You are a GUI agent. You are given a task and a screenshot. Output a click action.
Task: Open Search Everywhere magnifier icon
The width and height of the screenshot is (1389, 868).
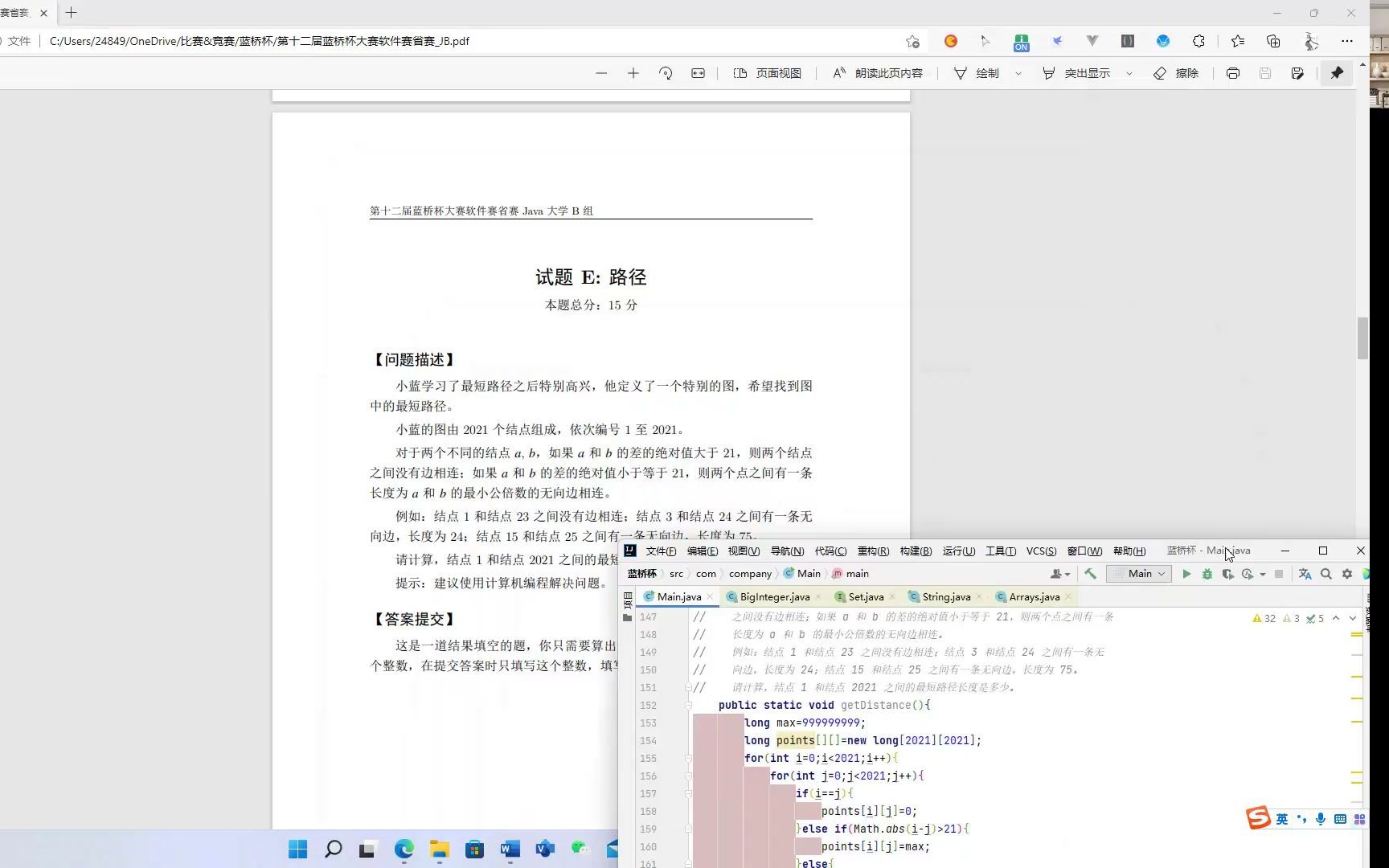(1326, 574)
